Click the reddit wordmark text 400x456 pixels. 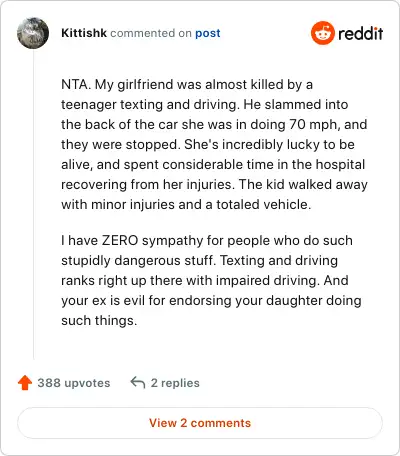(x=361, y=33)
